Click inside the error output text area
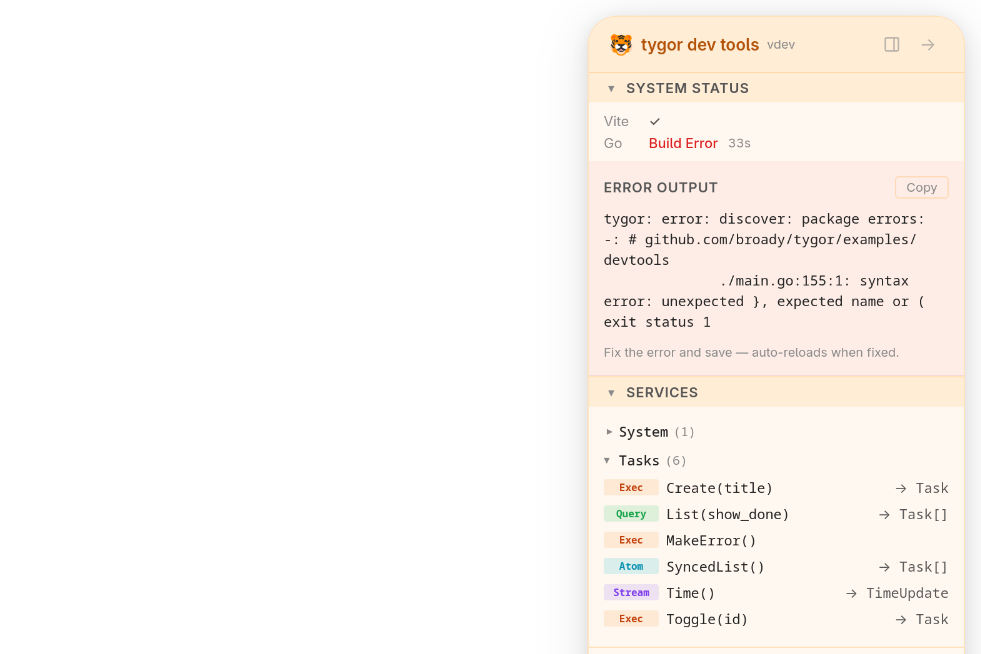Screen dimensions: 981x654 pos(770,270)
